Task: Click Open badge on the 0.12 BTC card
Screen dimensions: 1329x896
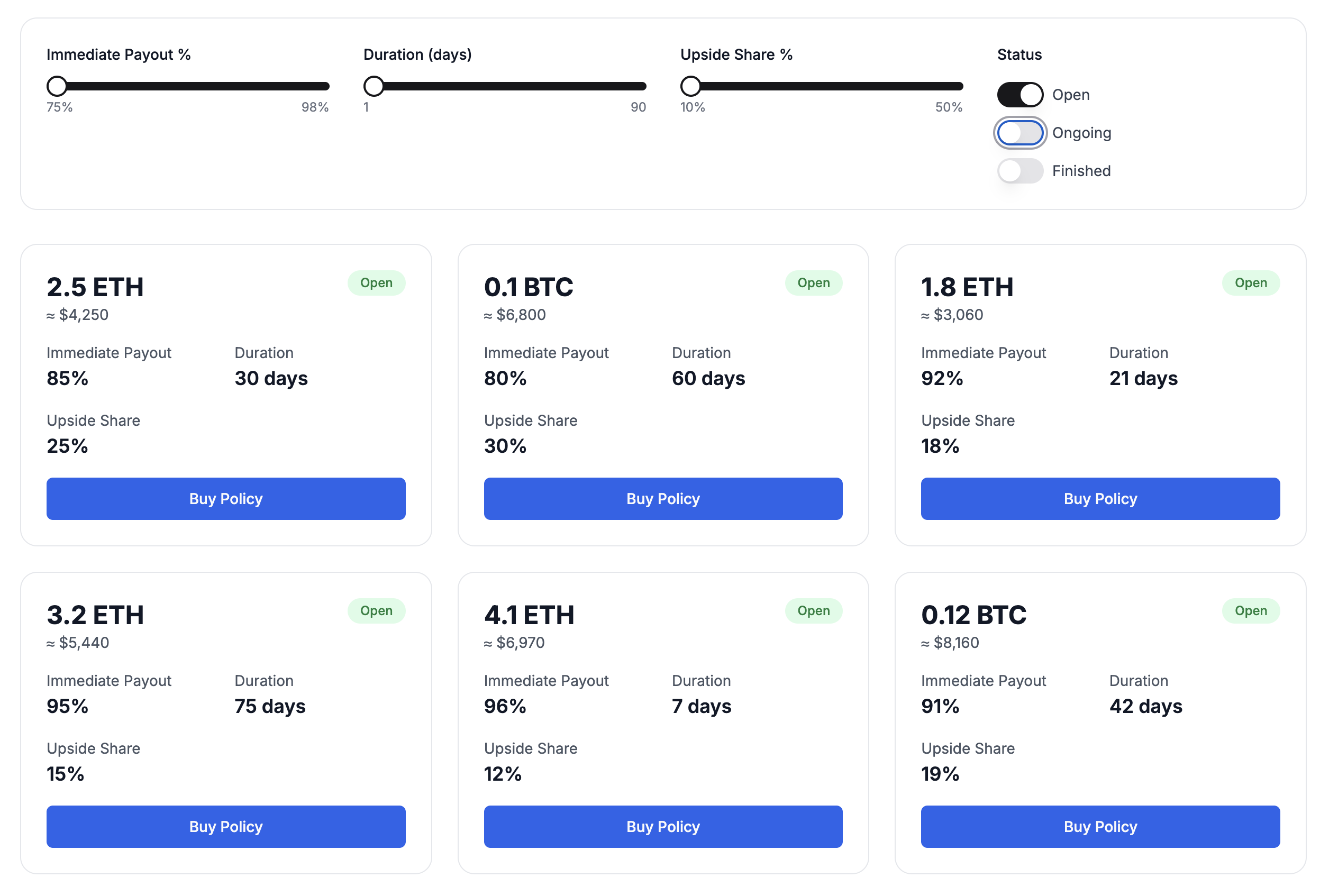Action: pos(1251,610)
